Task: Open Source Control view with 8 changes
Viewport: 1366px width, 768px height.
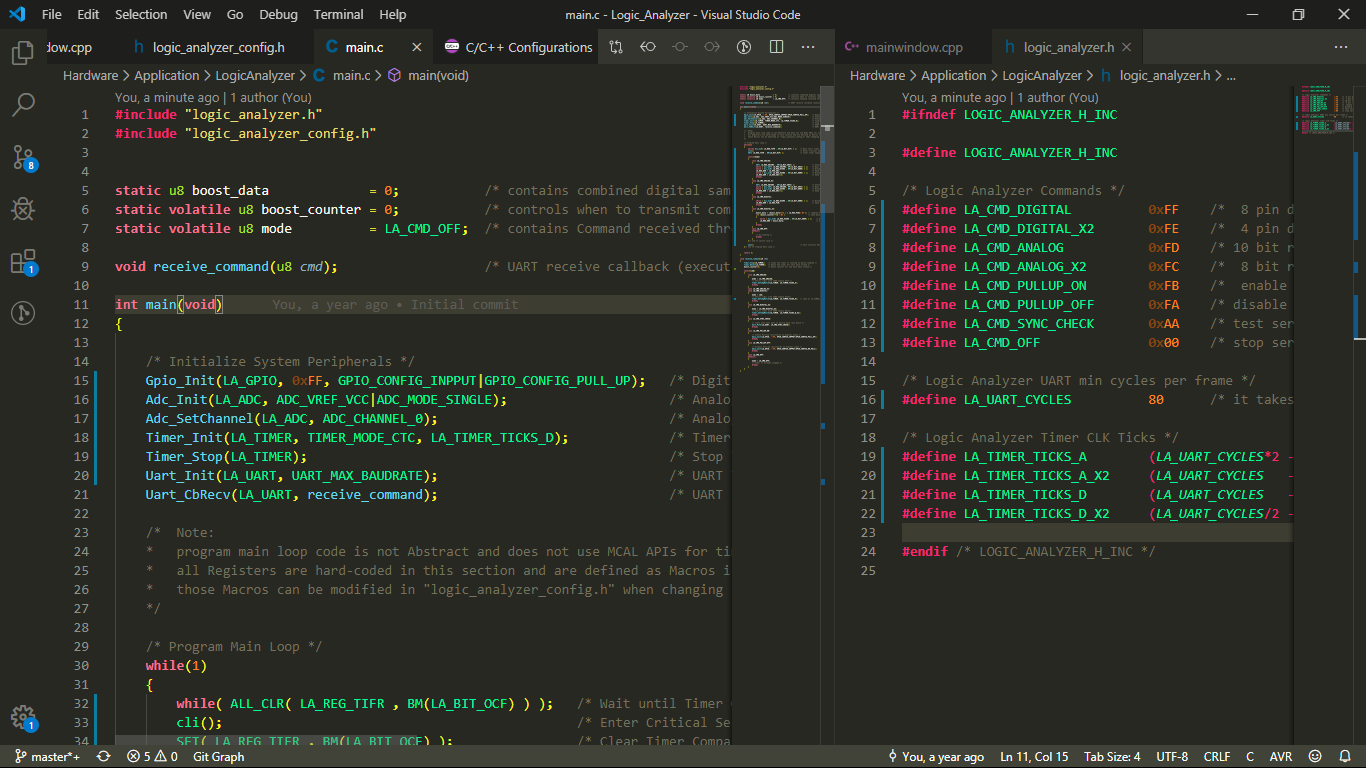Action: (22, 157)
